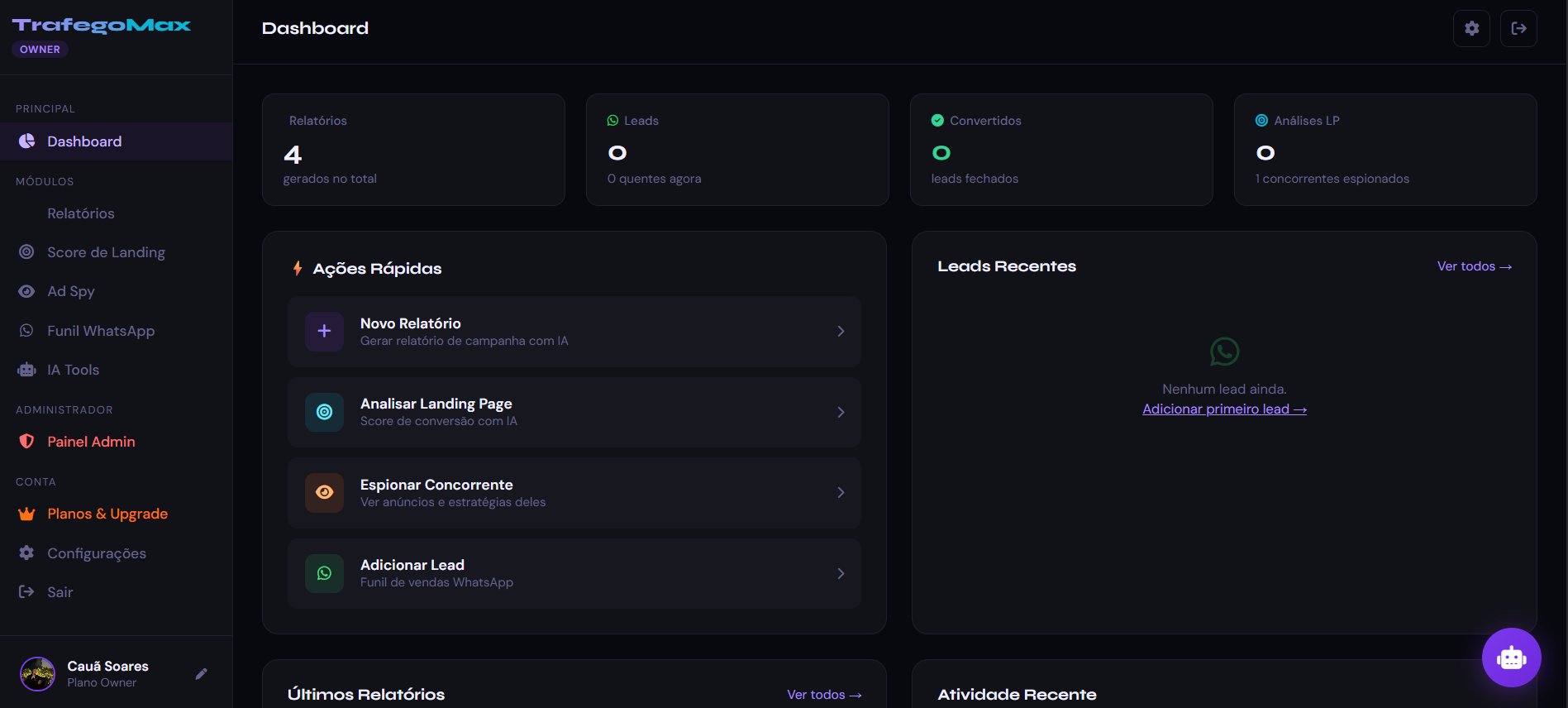Open the IA Tools module

[116, 370]
